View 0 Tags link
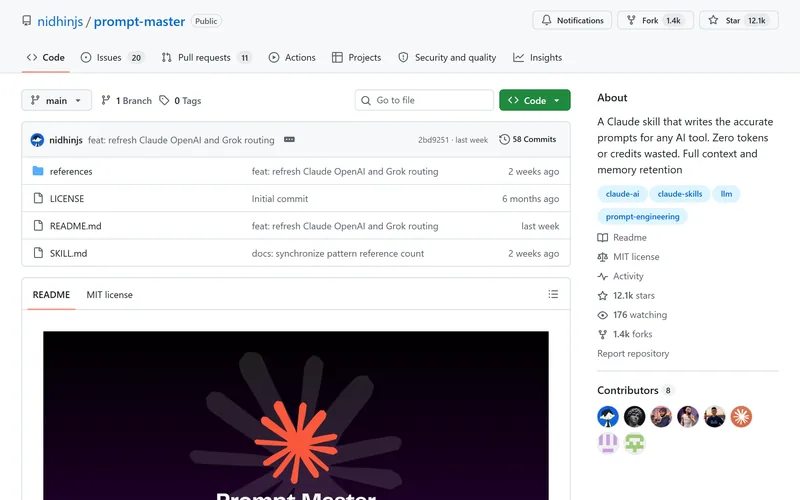The image size is (800, 500). 180,101
